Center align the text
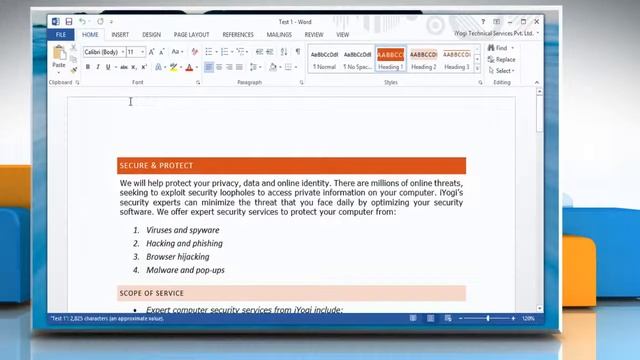Screen dimensions: 640x360 (x=219, y=67)
